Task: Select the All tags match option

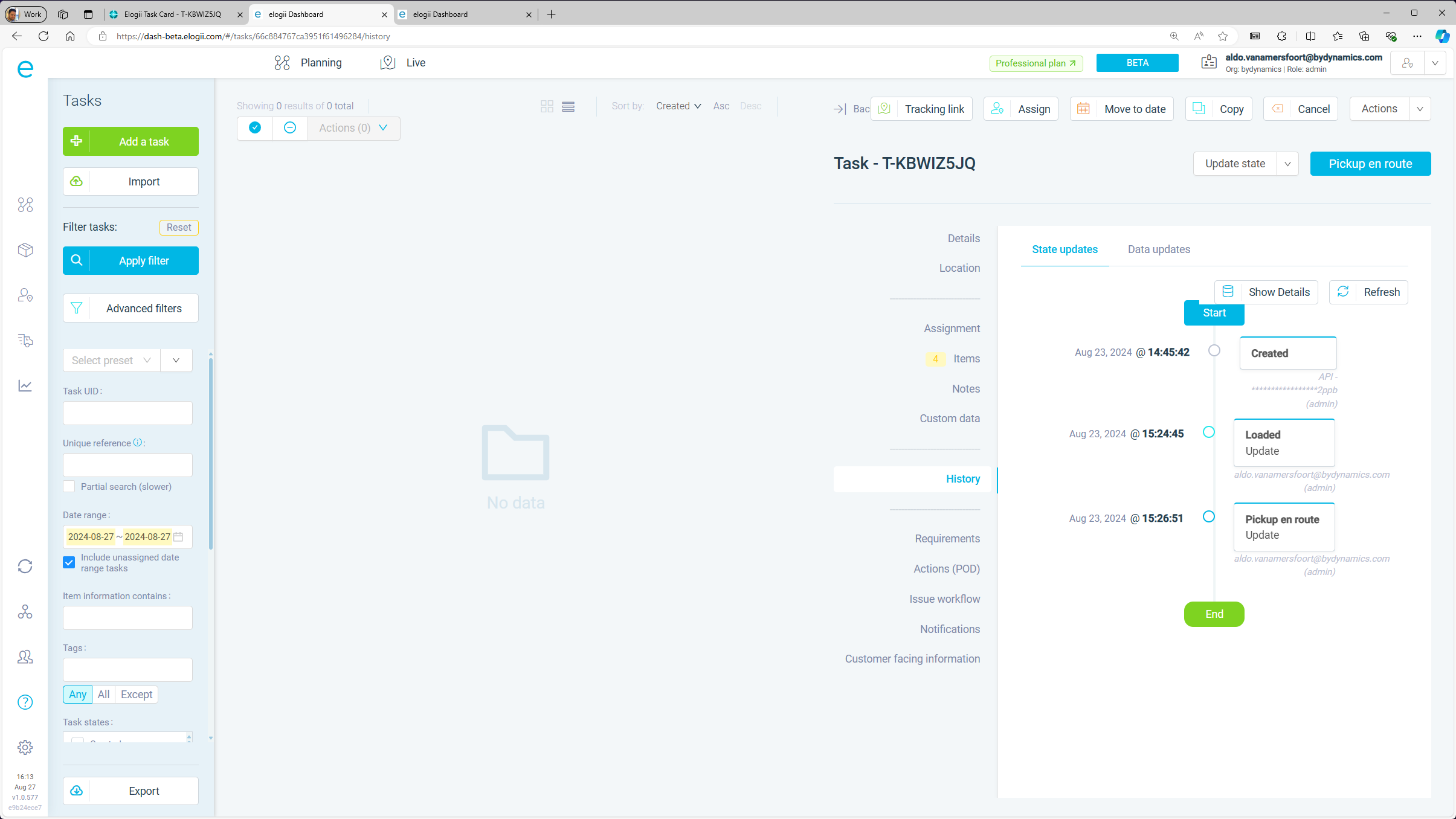Action: pyautogui.click(x=103, y=694)
